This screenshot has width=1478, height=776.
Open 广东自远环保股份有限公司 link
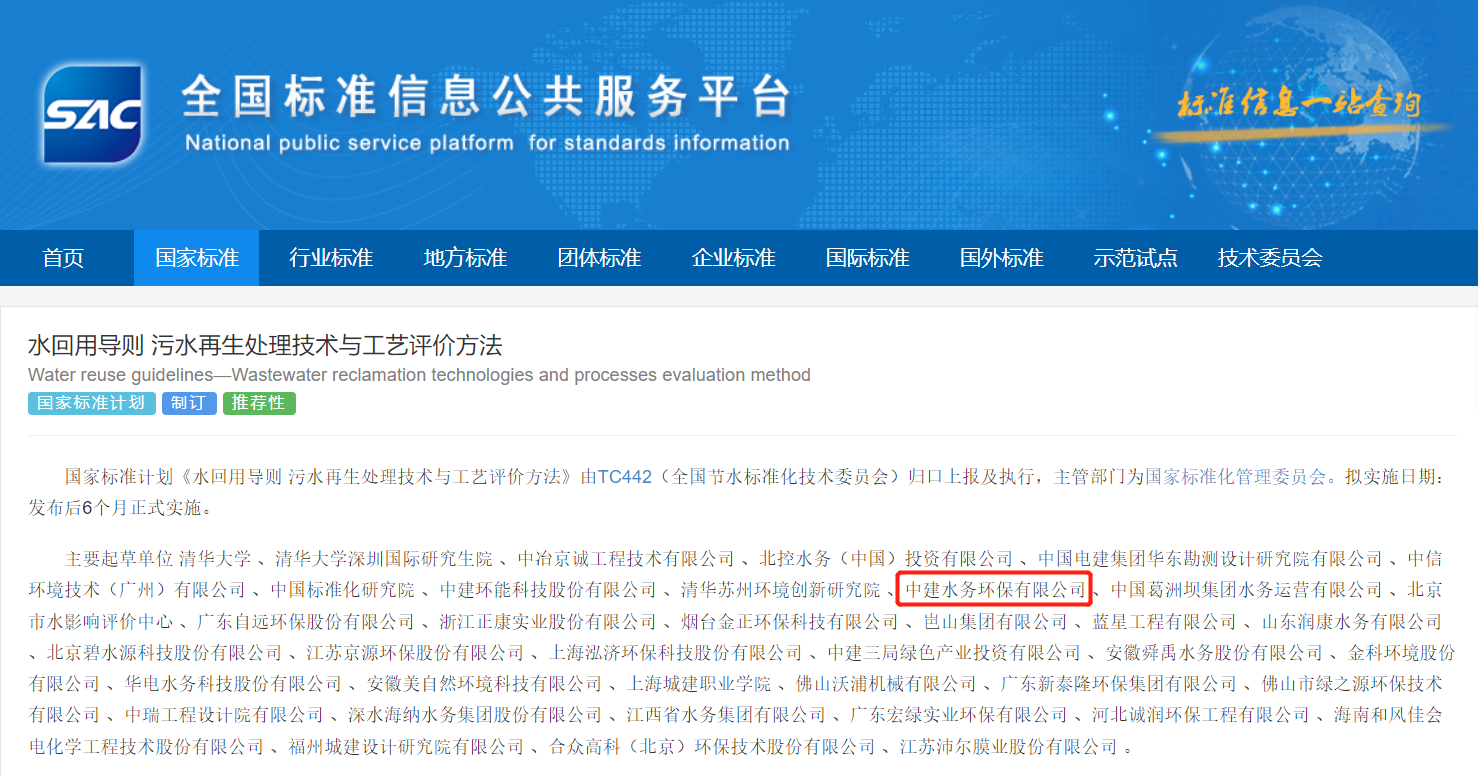(305, 622)
